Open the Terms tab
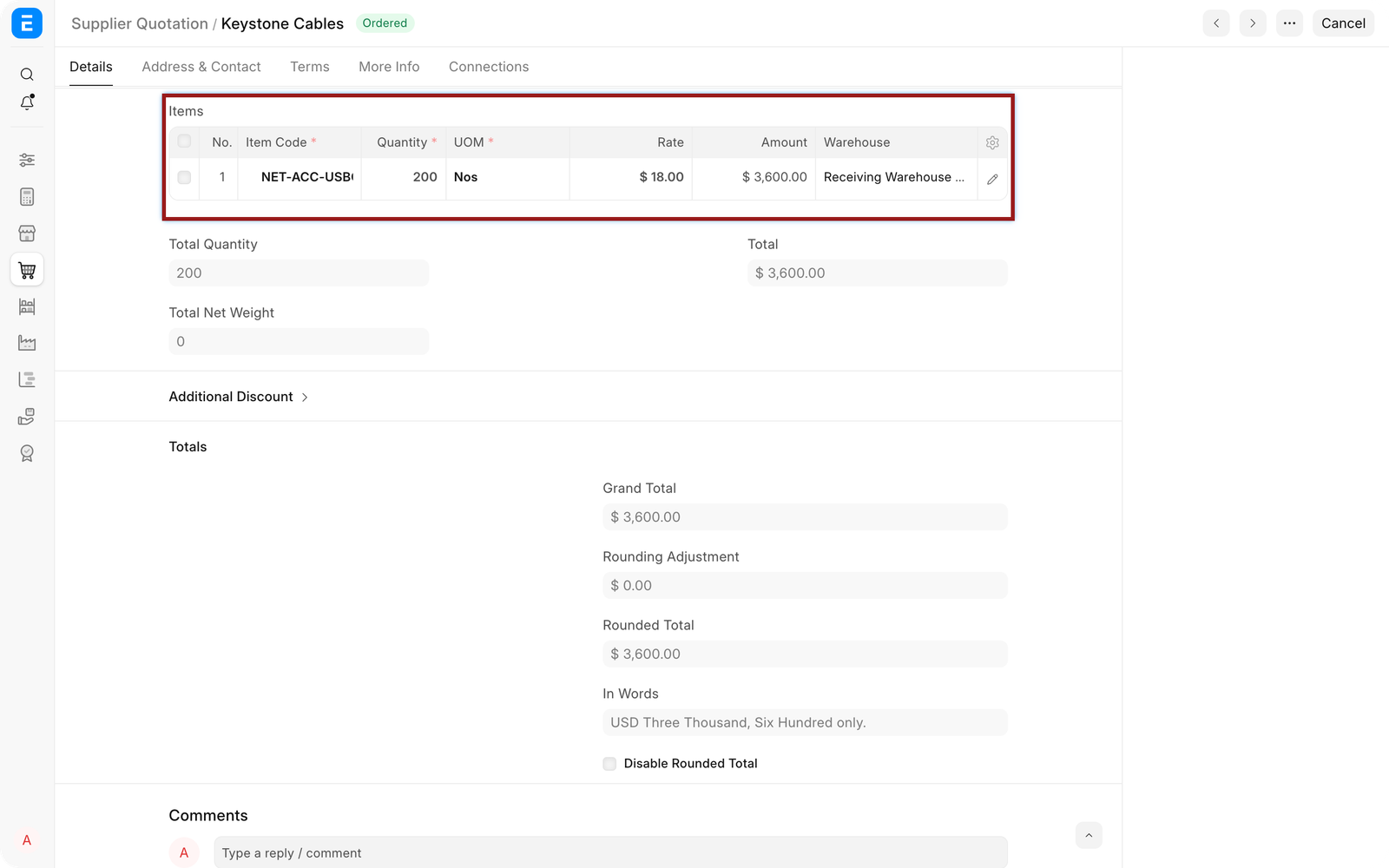The width and height of the screenshot is (1389, 868). (x=310, y=67)
